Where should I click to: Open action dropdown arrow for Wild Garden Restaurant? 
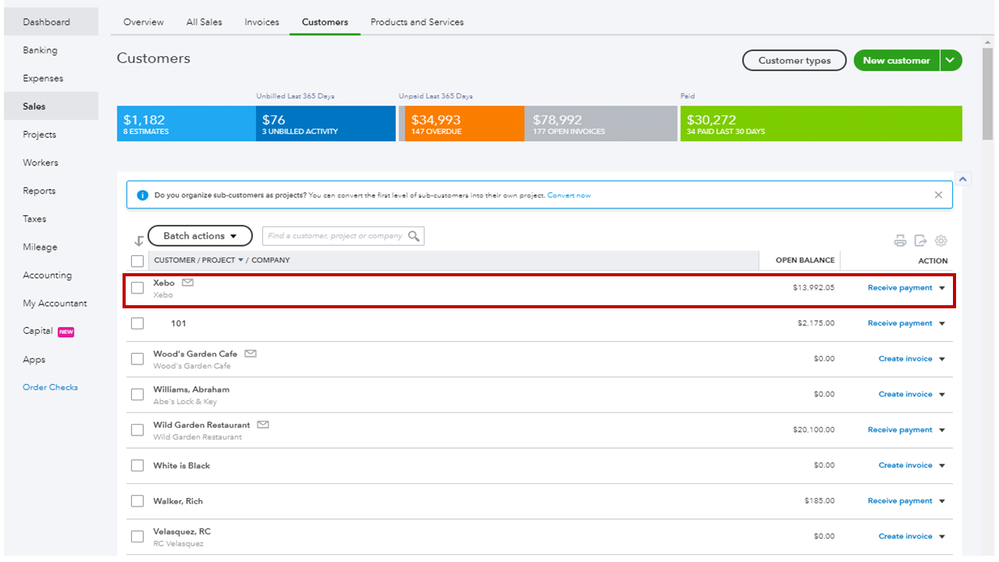click(942, 430)
